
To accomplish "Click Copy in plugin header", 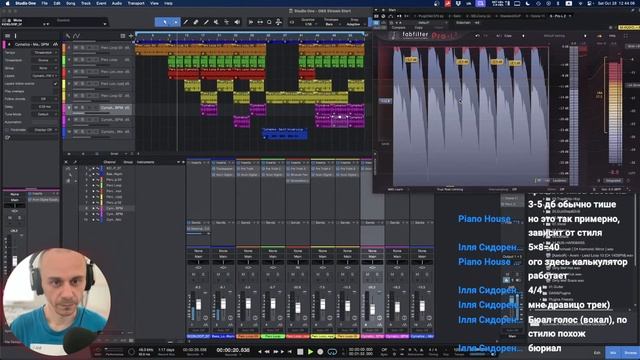I will (x=418, y=28).
